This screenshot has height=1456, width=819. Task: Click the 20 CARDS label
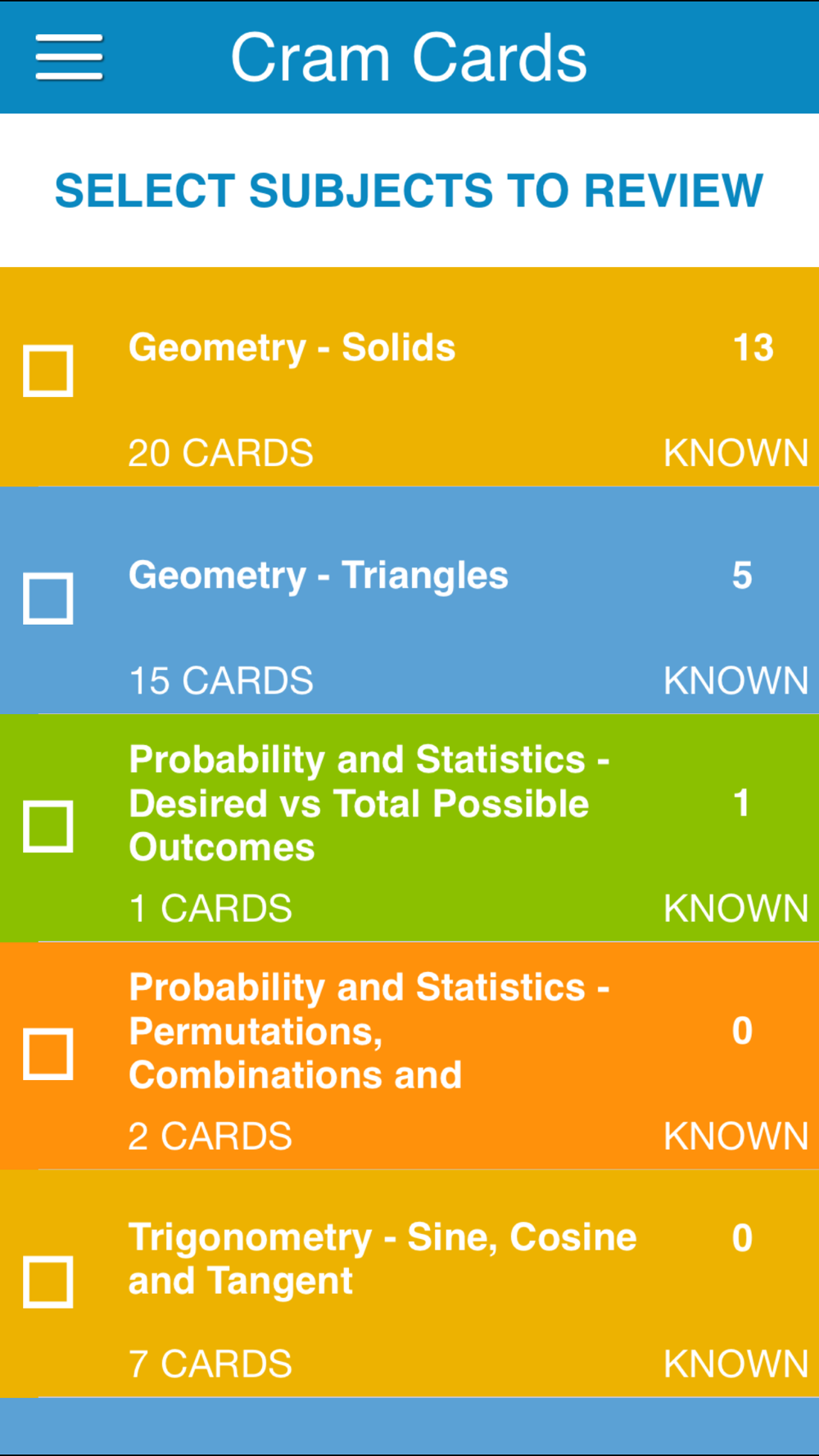click(x=220, y=454)
